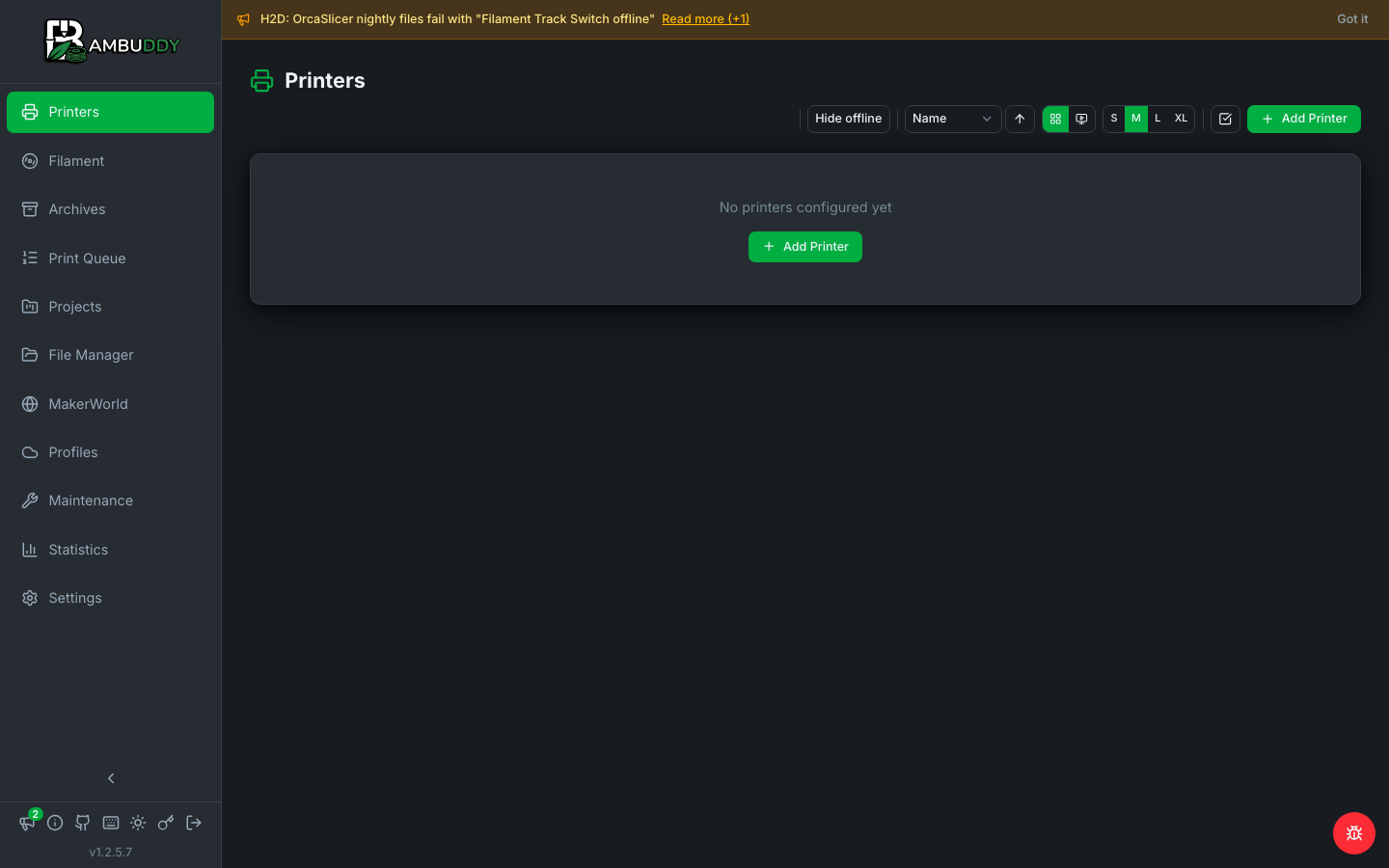Switch to grid card view
Screen dimensions: 1389x868
pyautogui.click(x=1055, y=119)
